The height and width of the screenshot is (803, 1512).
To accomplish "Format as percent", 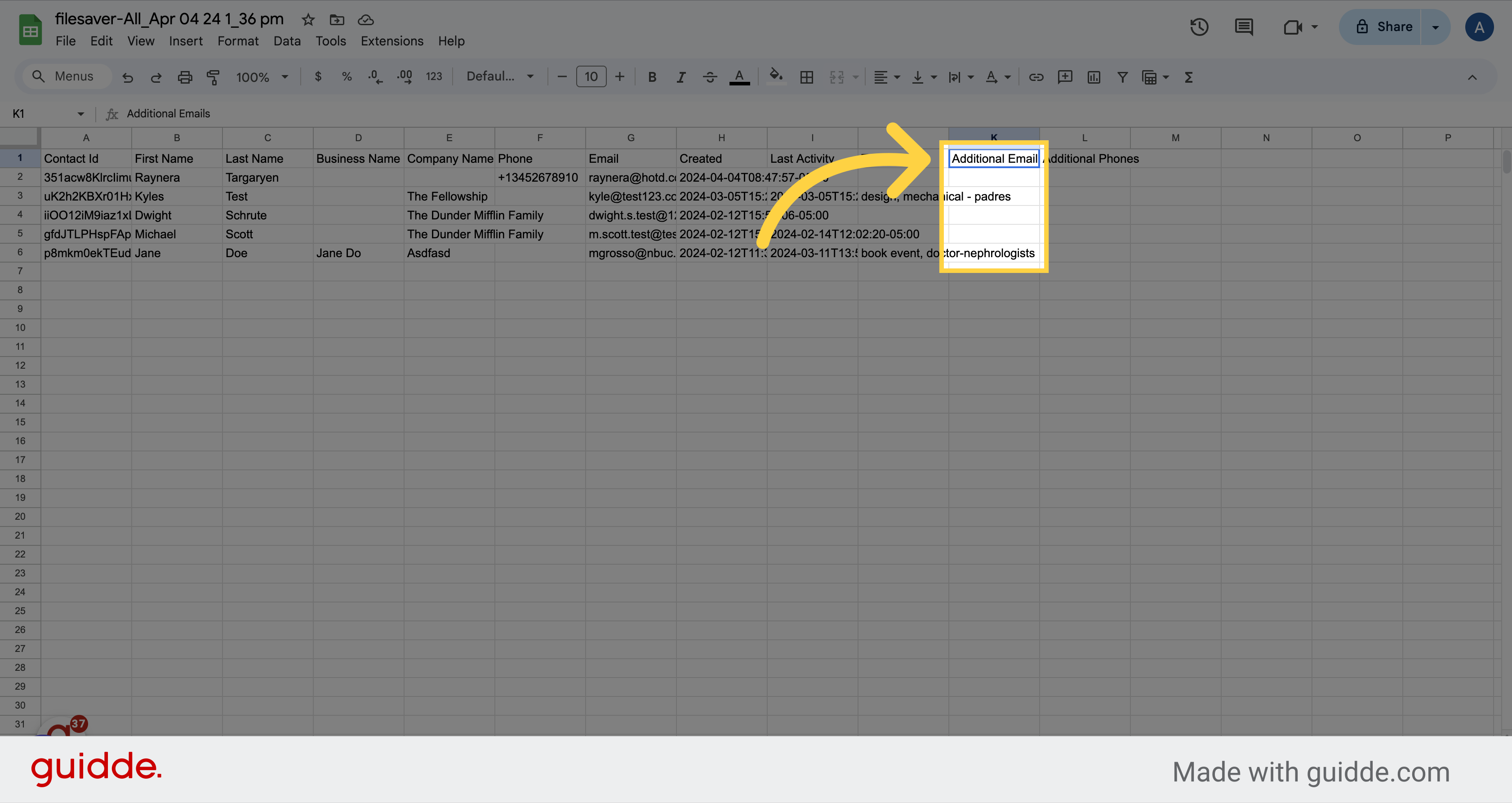I will (347, 77).
